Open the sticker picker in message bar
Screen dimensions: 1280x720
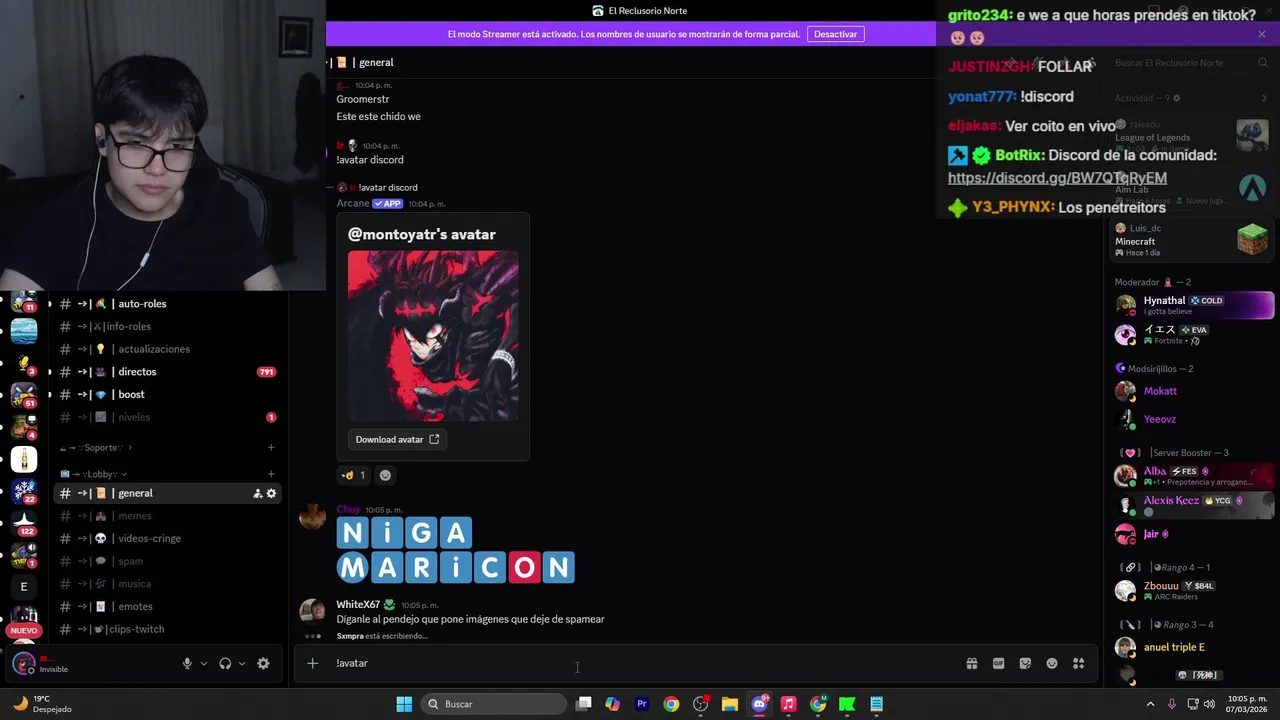pos(1025,663)
